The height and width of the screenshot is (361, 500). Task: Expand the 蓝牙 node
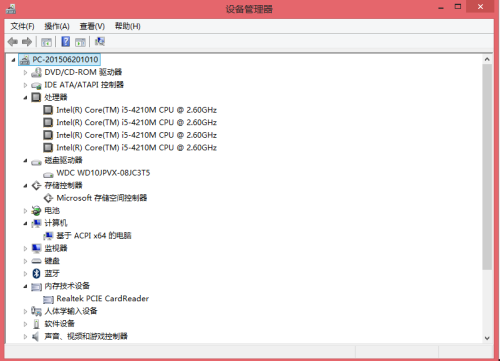click(25, 274)
